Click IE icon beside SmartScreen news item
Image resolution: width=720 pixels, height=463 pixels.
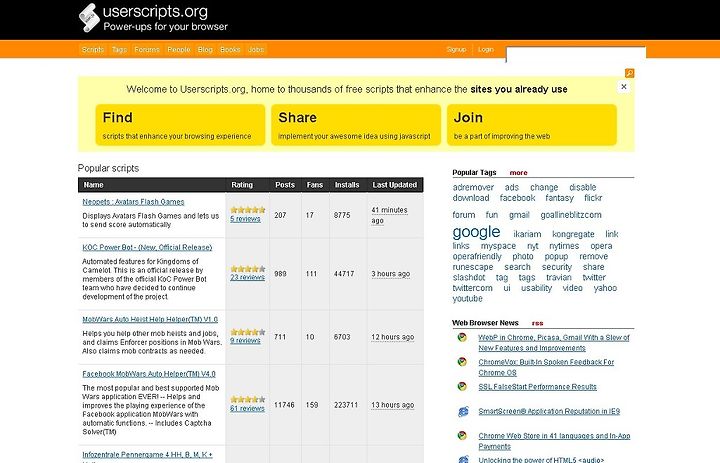tap(463, 412)
